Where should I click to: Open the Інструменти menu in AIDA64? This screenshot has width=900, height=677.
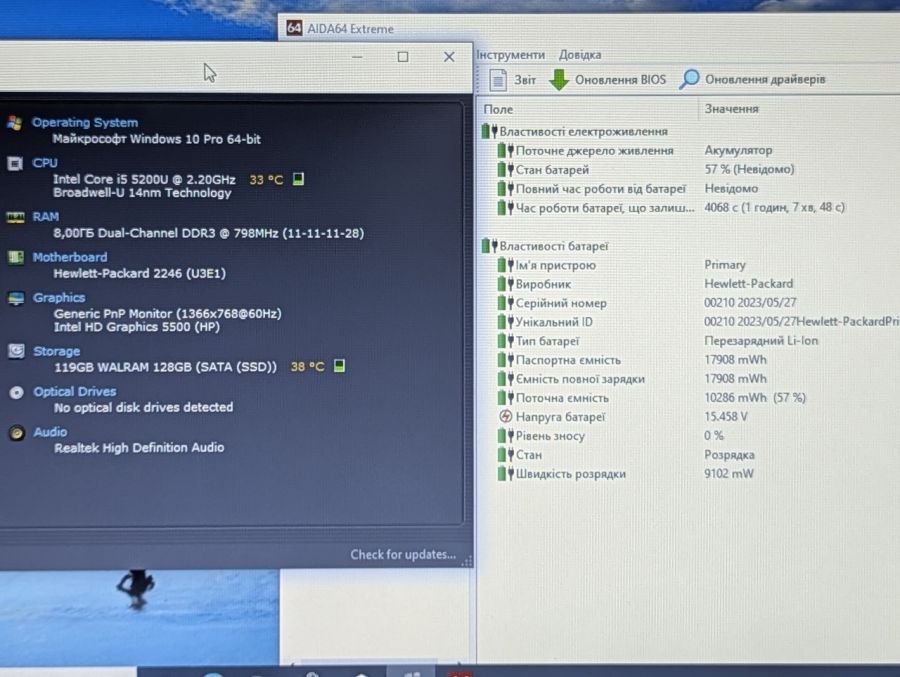coord(511,55)
